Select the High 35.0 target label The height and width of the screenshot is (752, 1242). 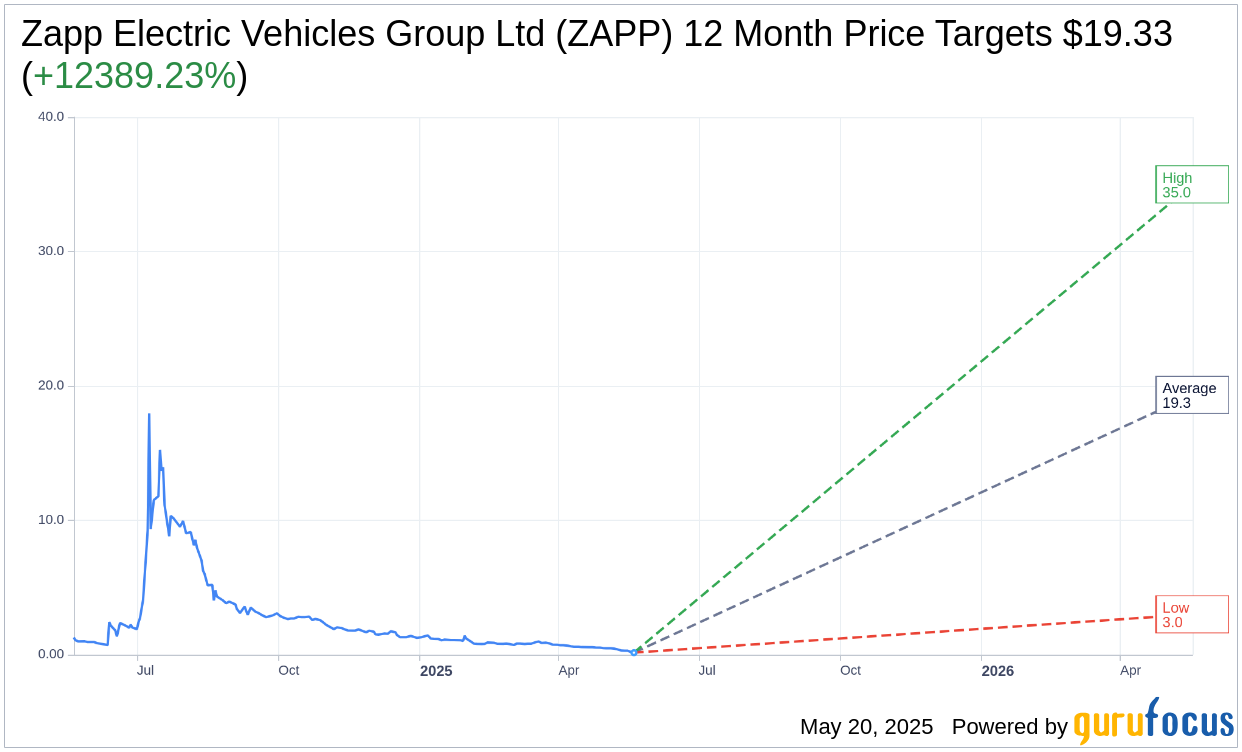(x=1192, y=184)
